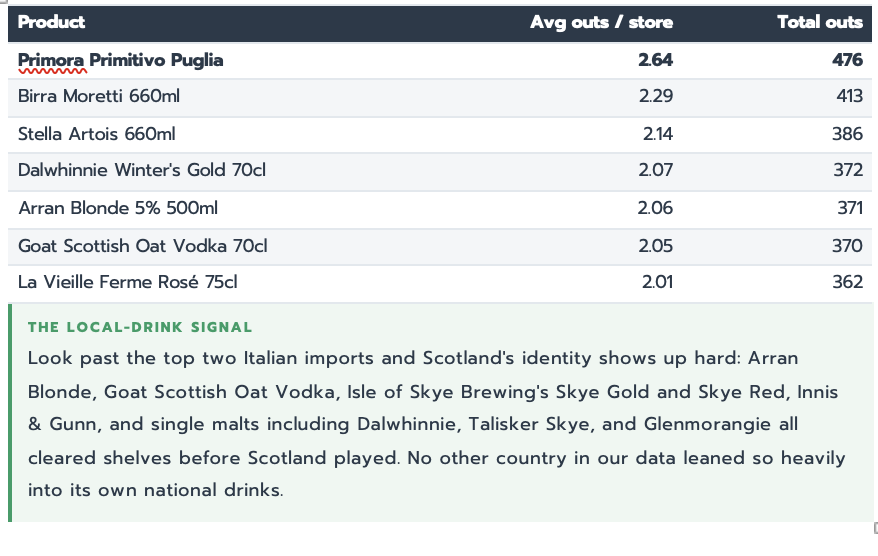This screenshot has height=556, width=878.
Task: Click inside the callout paragraph about Scotland
Action: 437,424
